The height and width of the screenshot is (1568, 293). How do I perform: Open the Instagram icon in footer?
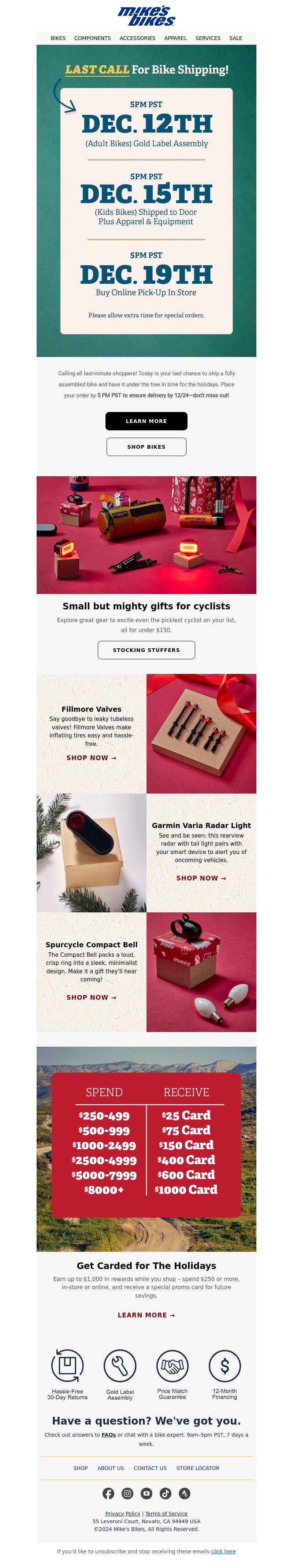tap(127, 1493)
